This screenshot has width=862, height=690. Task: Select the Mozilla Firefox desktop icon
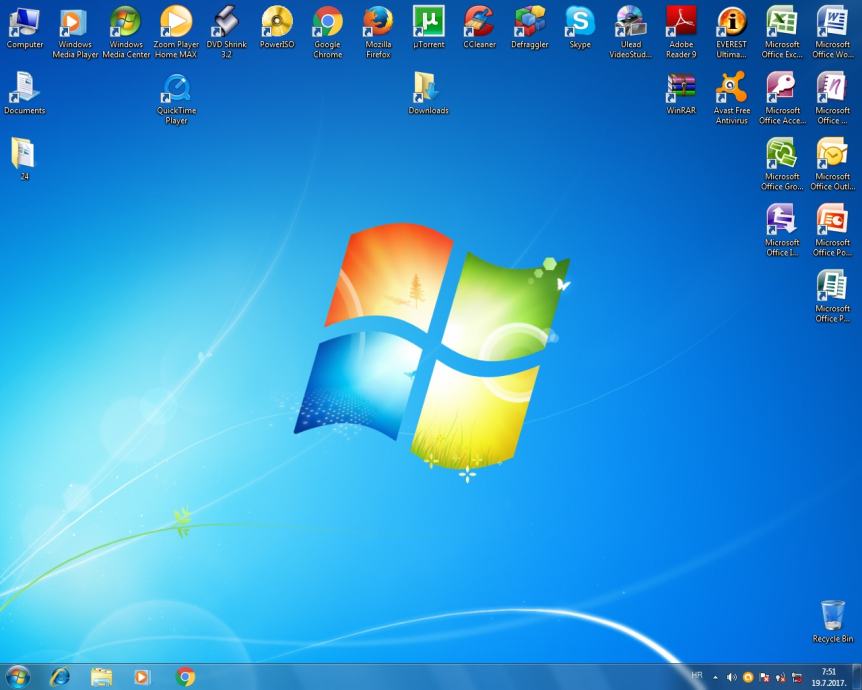pos(378,24)
